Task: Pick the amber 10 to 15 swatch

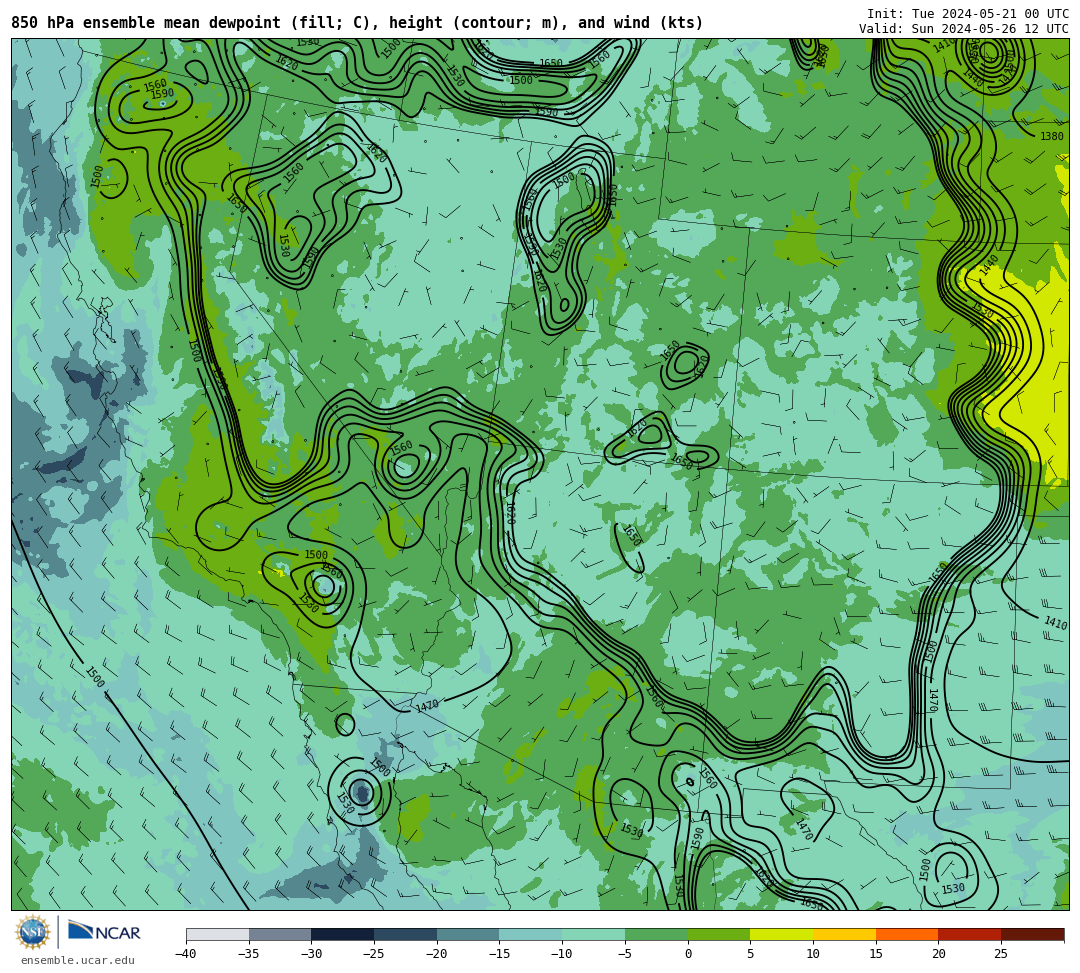Action: tap(844, 934)
